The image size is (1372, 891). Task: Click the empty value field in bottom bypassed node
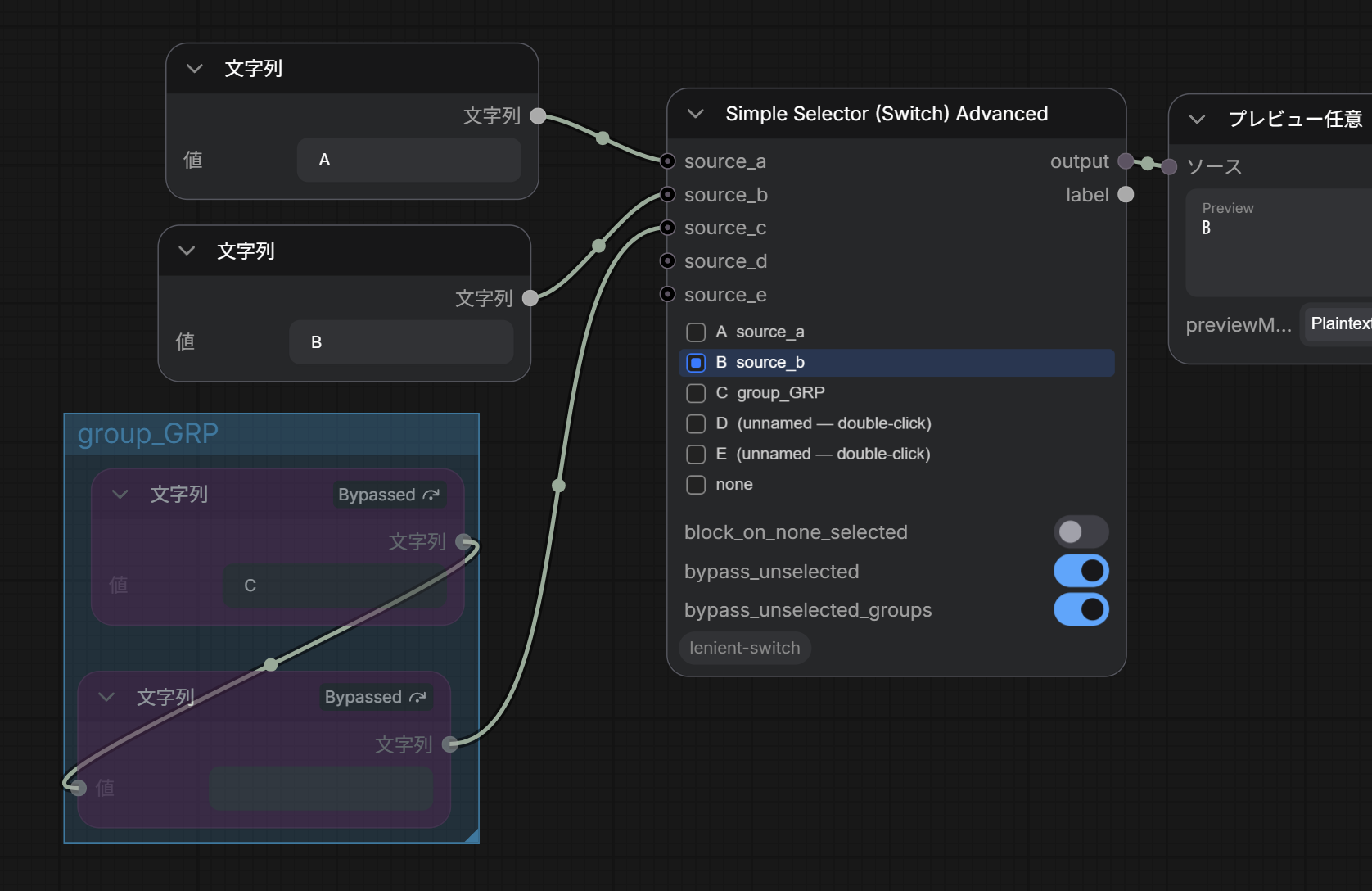coord(321,789)
